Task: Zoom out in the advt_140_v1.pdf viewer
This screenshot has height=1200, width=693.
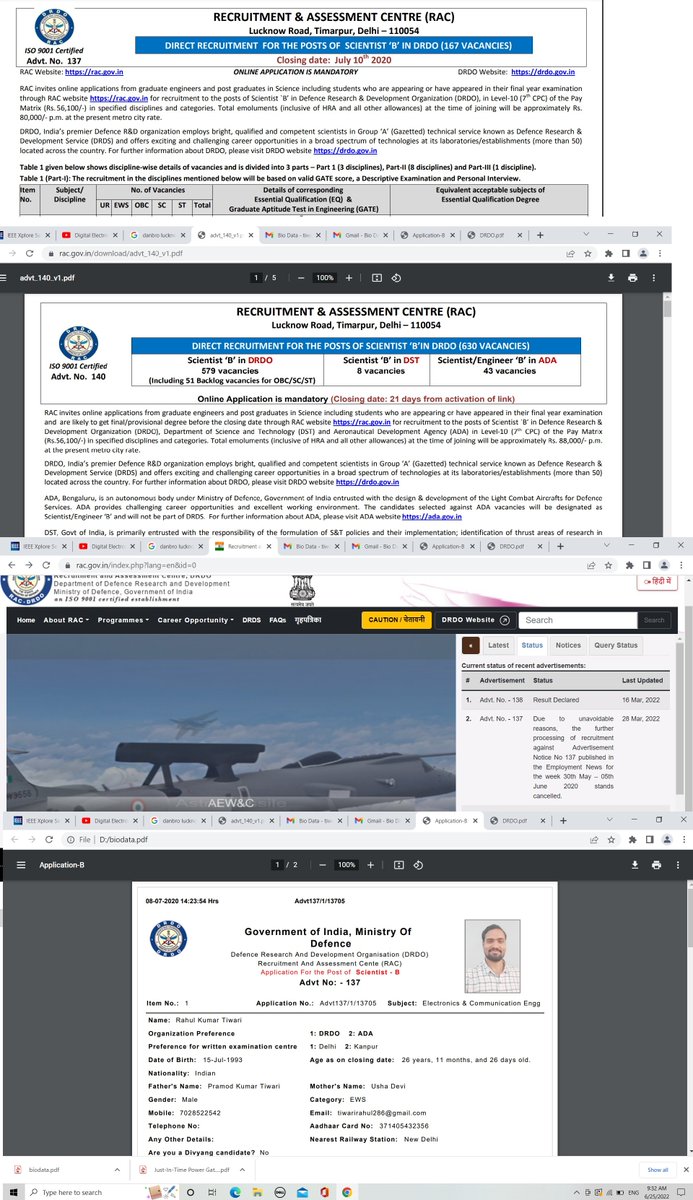Action: [x=299, y=277]
